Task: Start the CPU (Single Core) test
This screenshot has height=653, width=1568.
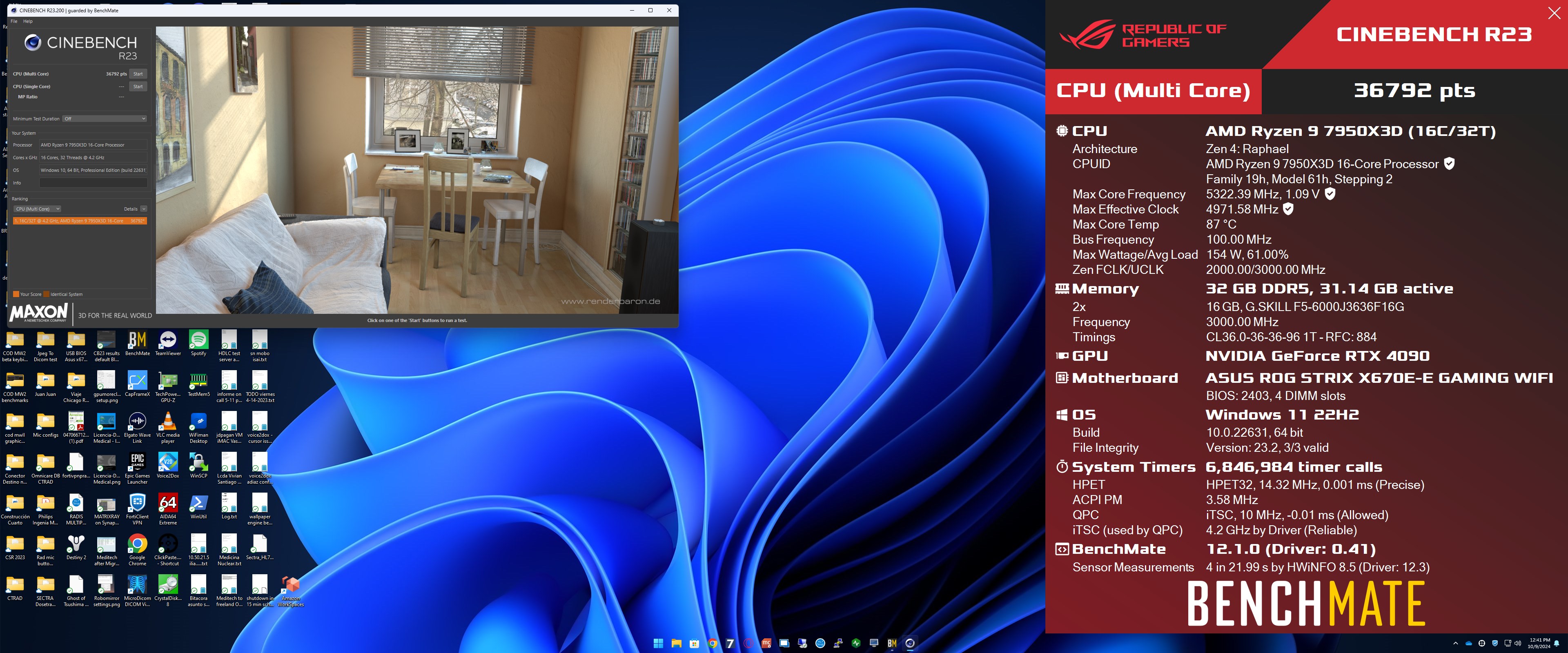Action: 138,87
